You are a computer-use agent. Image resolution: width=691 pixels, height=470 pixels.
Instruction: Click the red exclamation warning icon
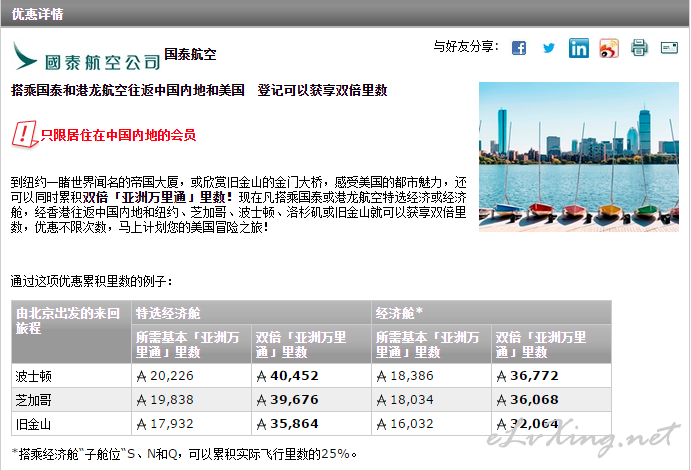click(x=23, y=133)
